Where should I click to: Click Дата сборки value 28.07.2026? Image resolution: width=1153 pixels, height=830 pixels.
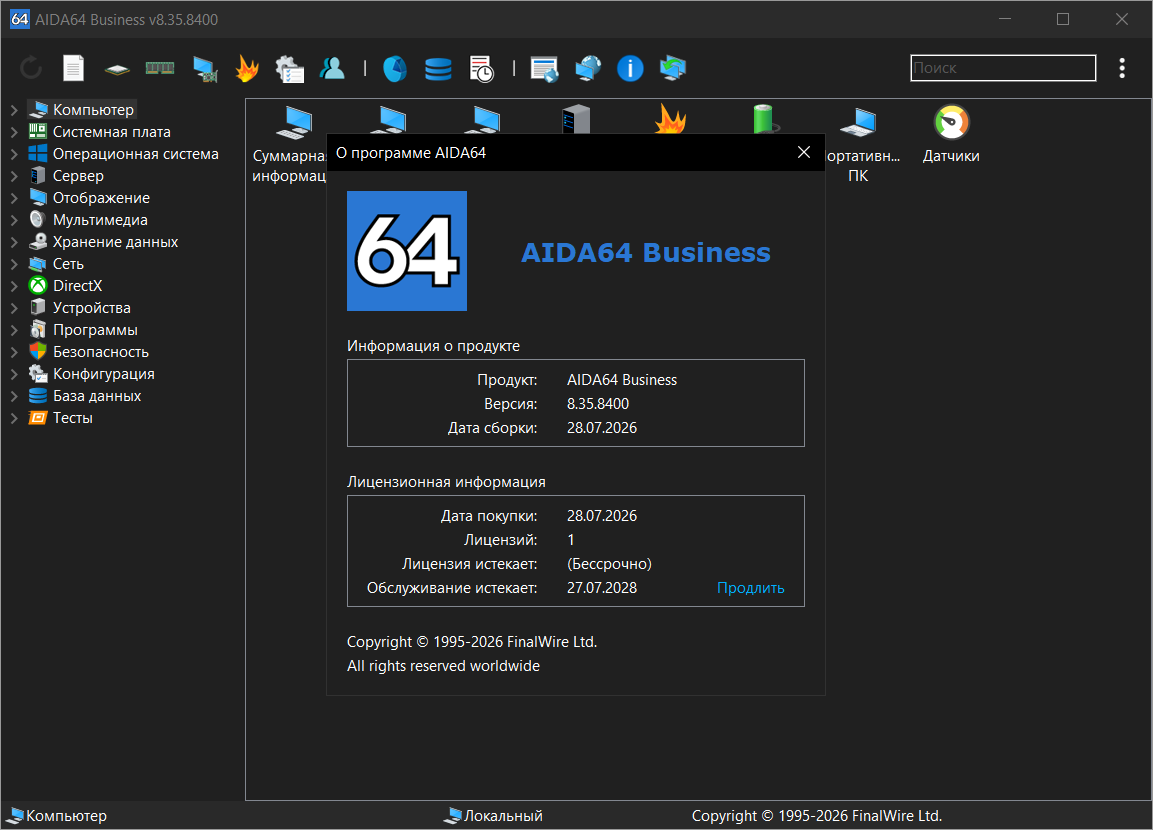pos(602,428)
